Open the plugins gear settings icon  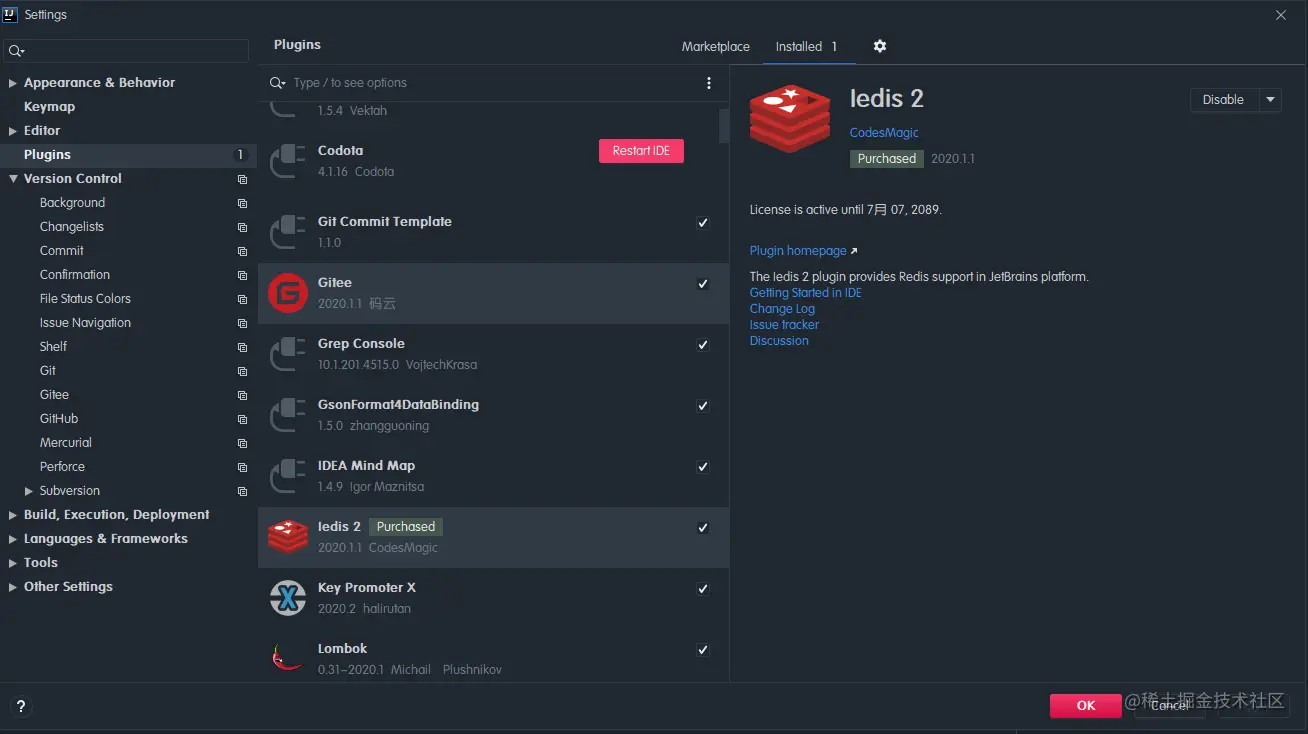[880, 46]
